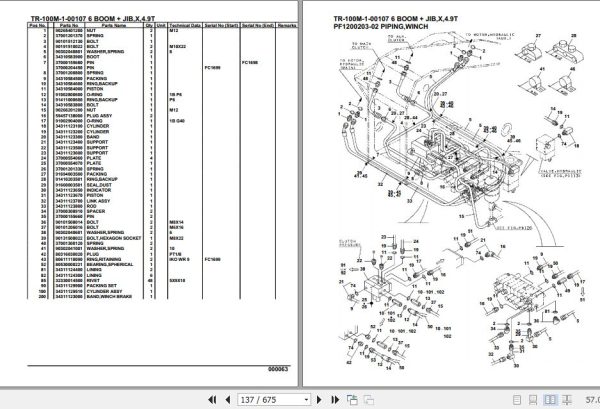Click the PACKING SET parts row
The height and width of the screenshot is (409, 600).
coord(162,286)
